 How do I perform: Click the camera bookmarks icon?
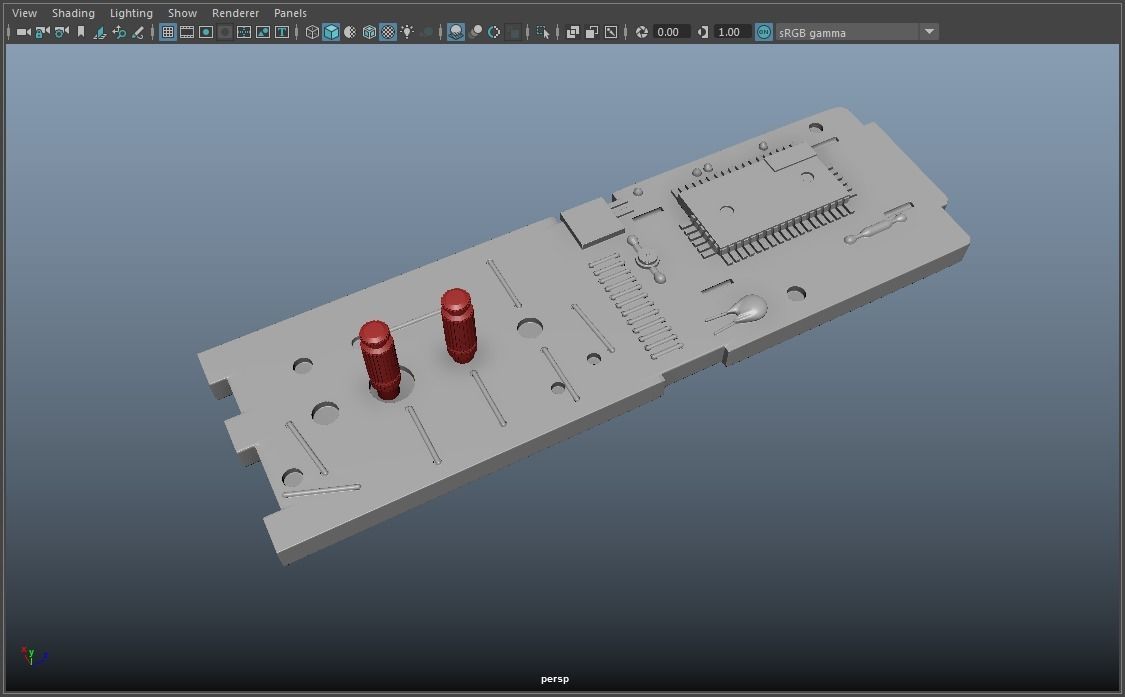tap(81, 32)
